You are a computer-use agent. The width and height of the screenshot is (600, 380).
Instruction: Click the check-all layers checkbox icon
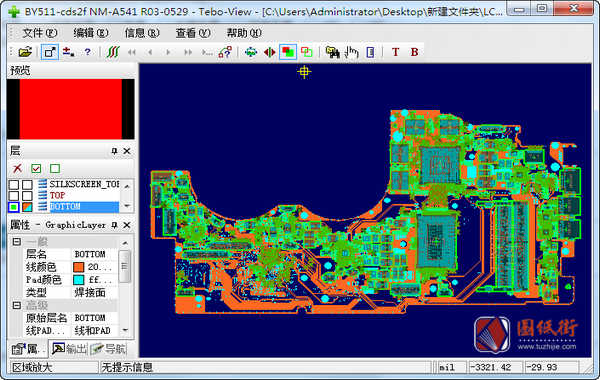(36, 168)
